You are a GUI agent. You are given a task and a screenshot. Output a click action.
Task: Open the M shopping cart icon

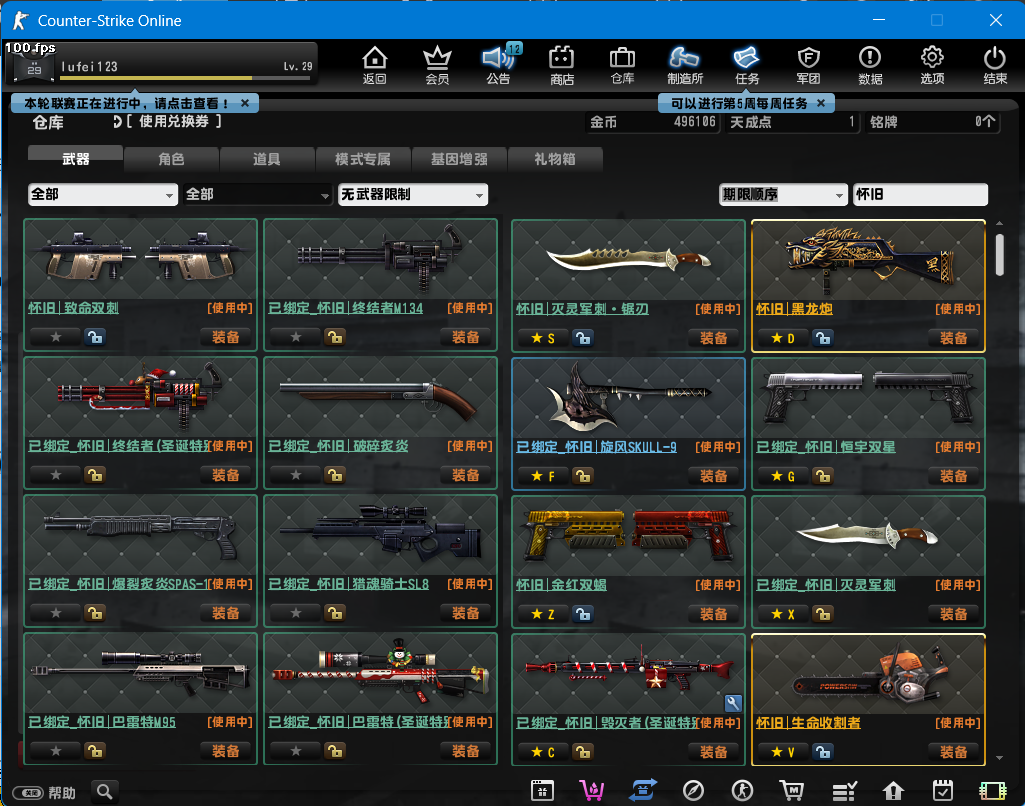click(792, 791)
